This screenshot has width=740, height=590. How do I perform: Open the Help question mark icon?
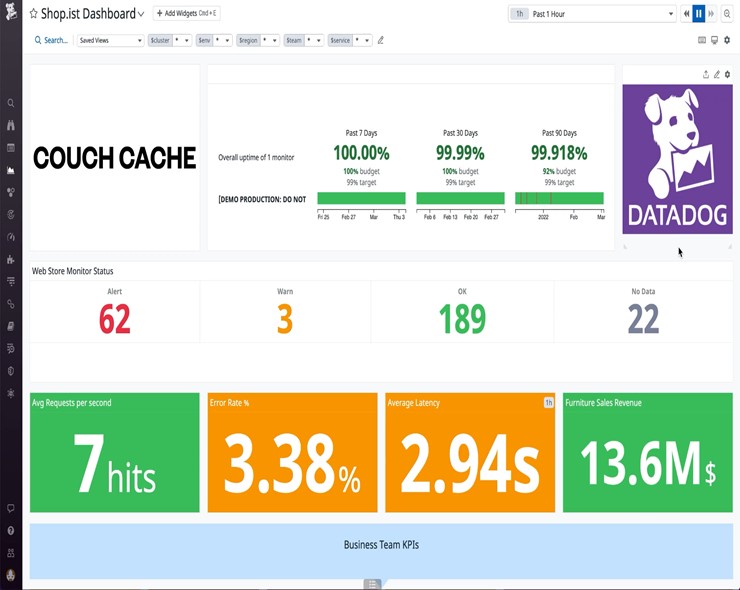[11, 531]
